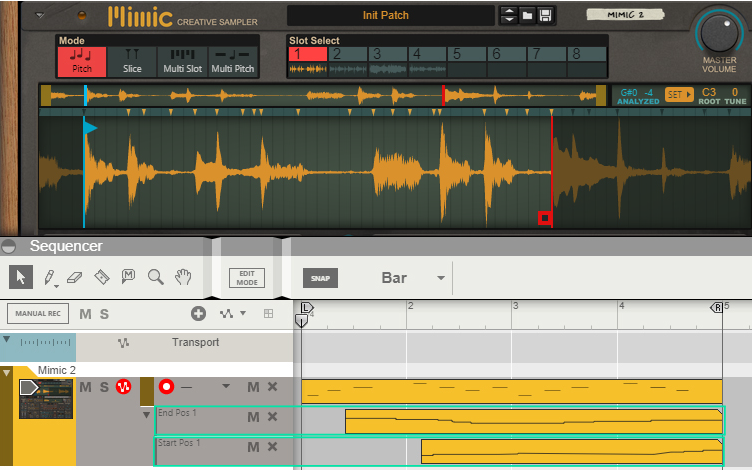
Task: Open the patch browser folder icon
Action: [x=527, y=15]
